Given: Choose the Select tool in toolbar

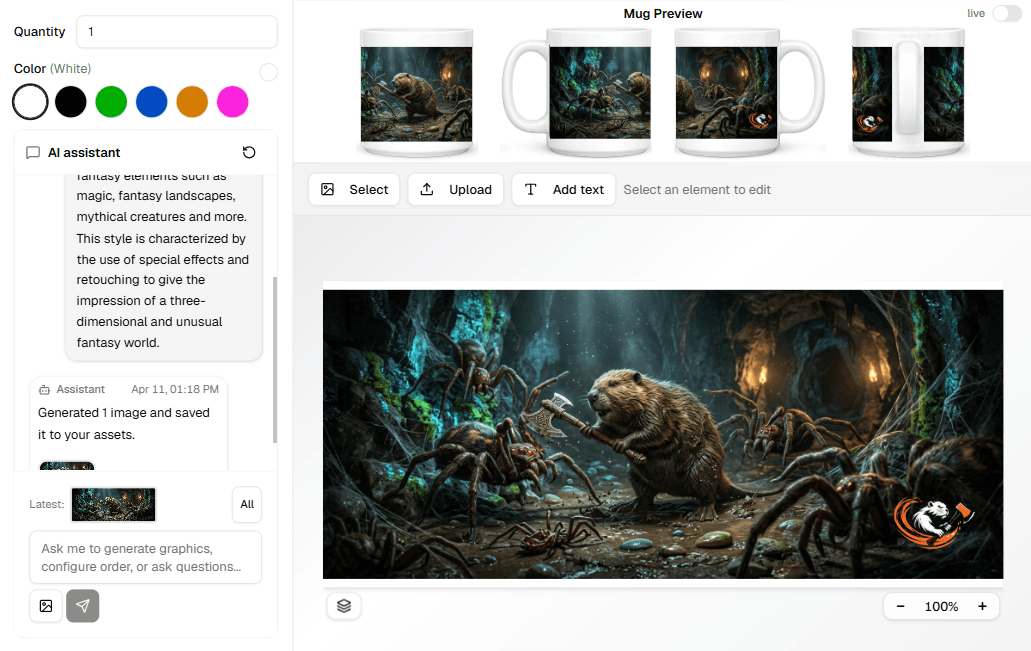Looking at the screenshot, I should coord(355,189).
